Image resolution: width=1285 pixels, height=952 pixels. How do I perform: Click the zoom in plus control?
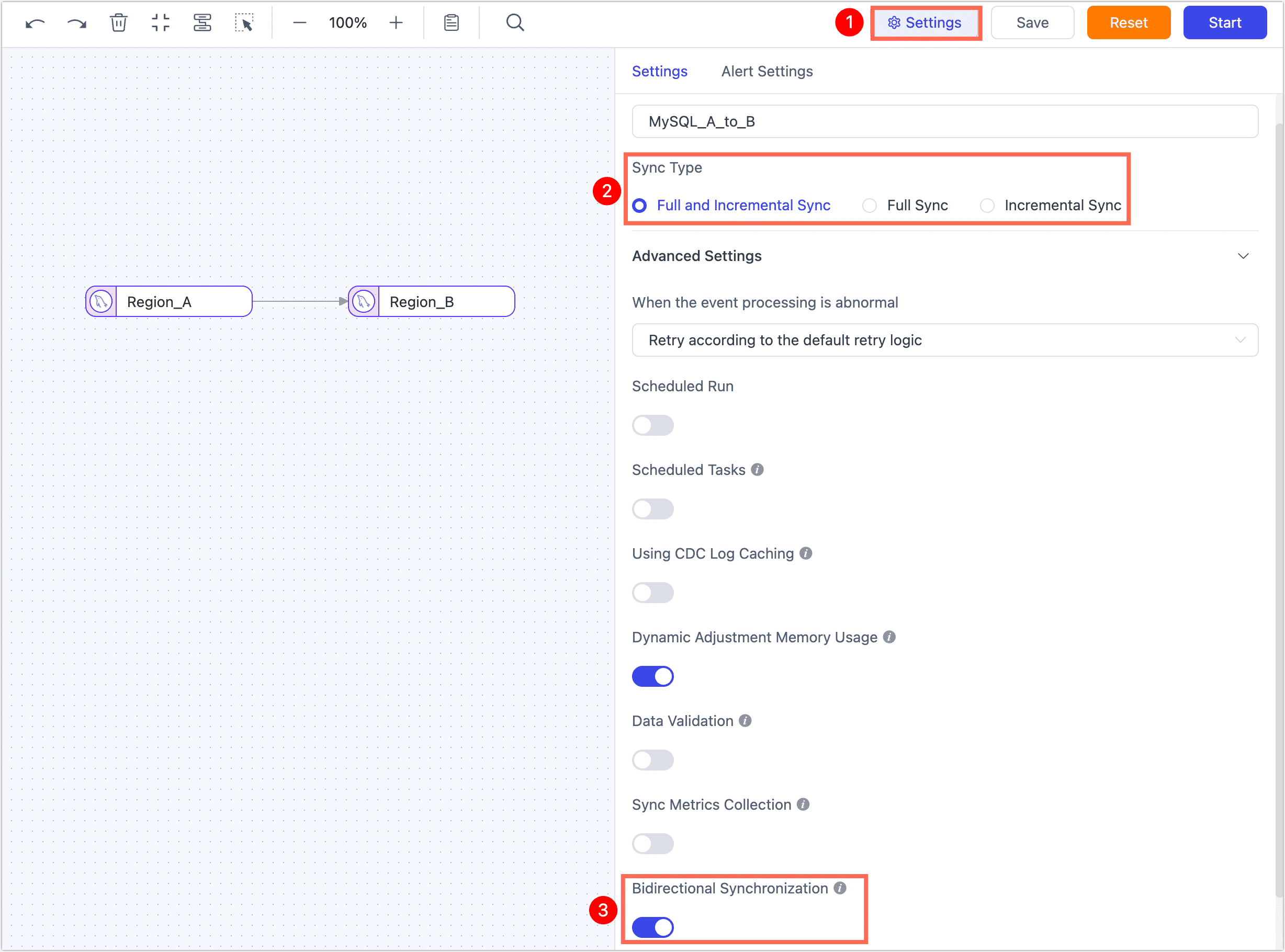pyautogui.click(x=396, y=22)
